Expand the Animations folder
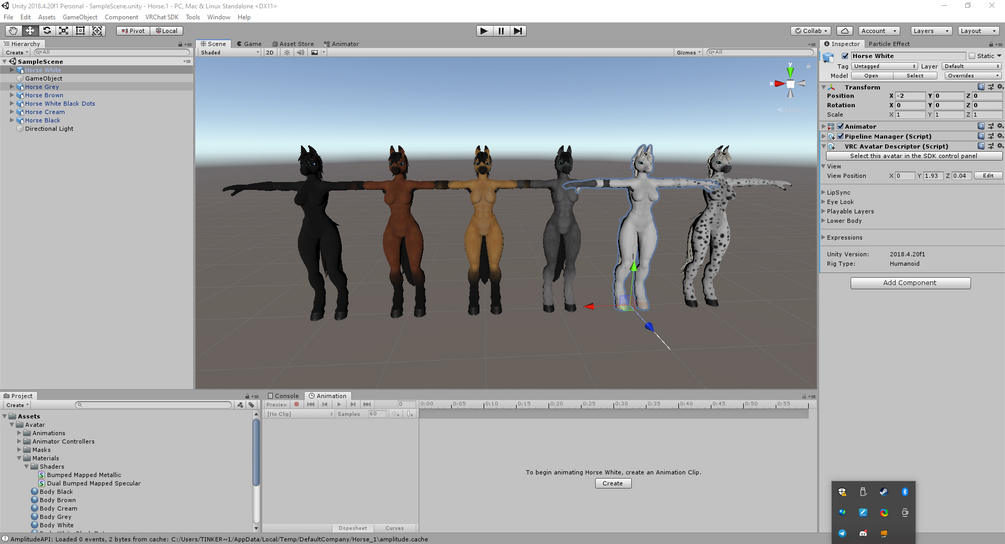This screenshot has width=1005, height=544. click(19, 433)
